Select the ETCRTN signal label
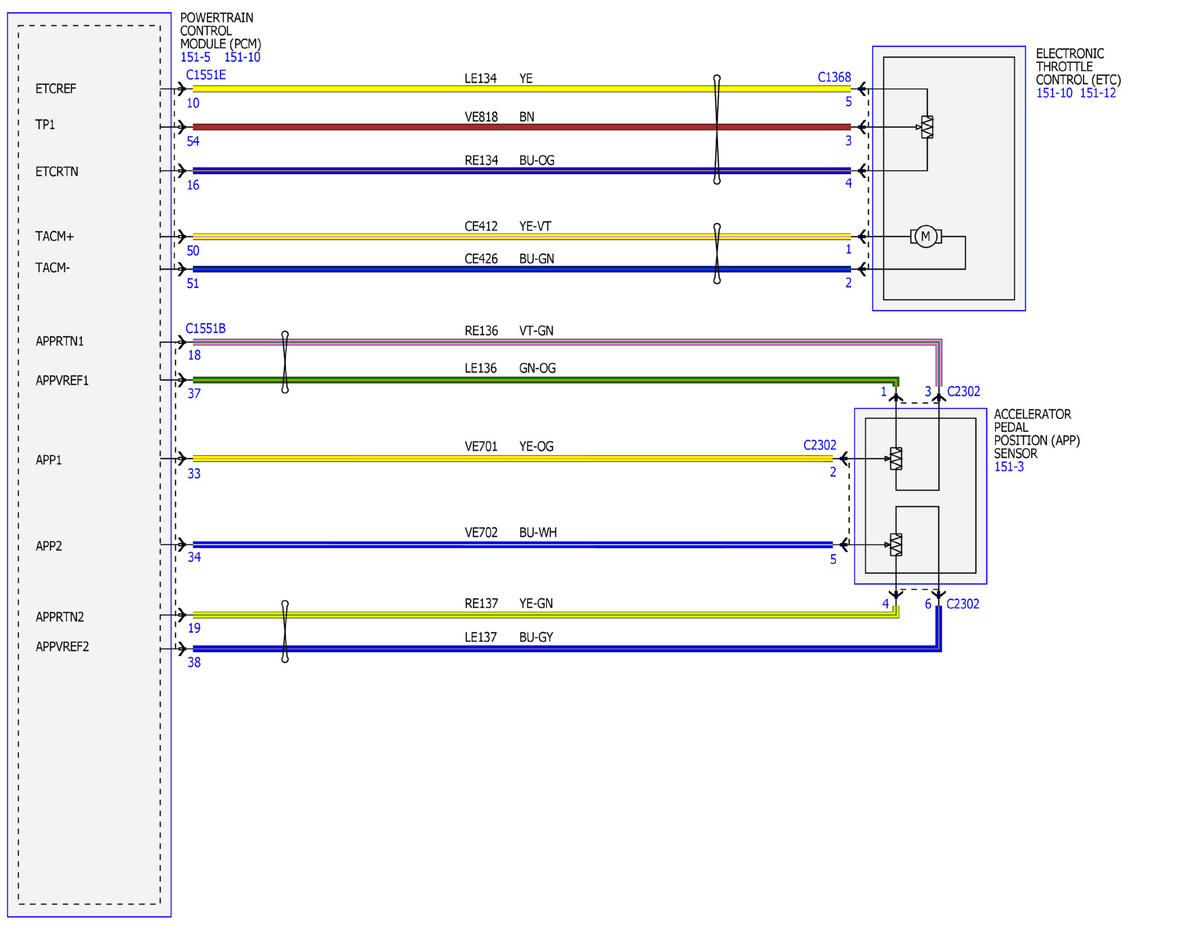 [57, 171]
